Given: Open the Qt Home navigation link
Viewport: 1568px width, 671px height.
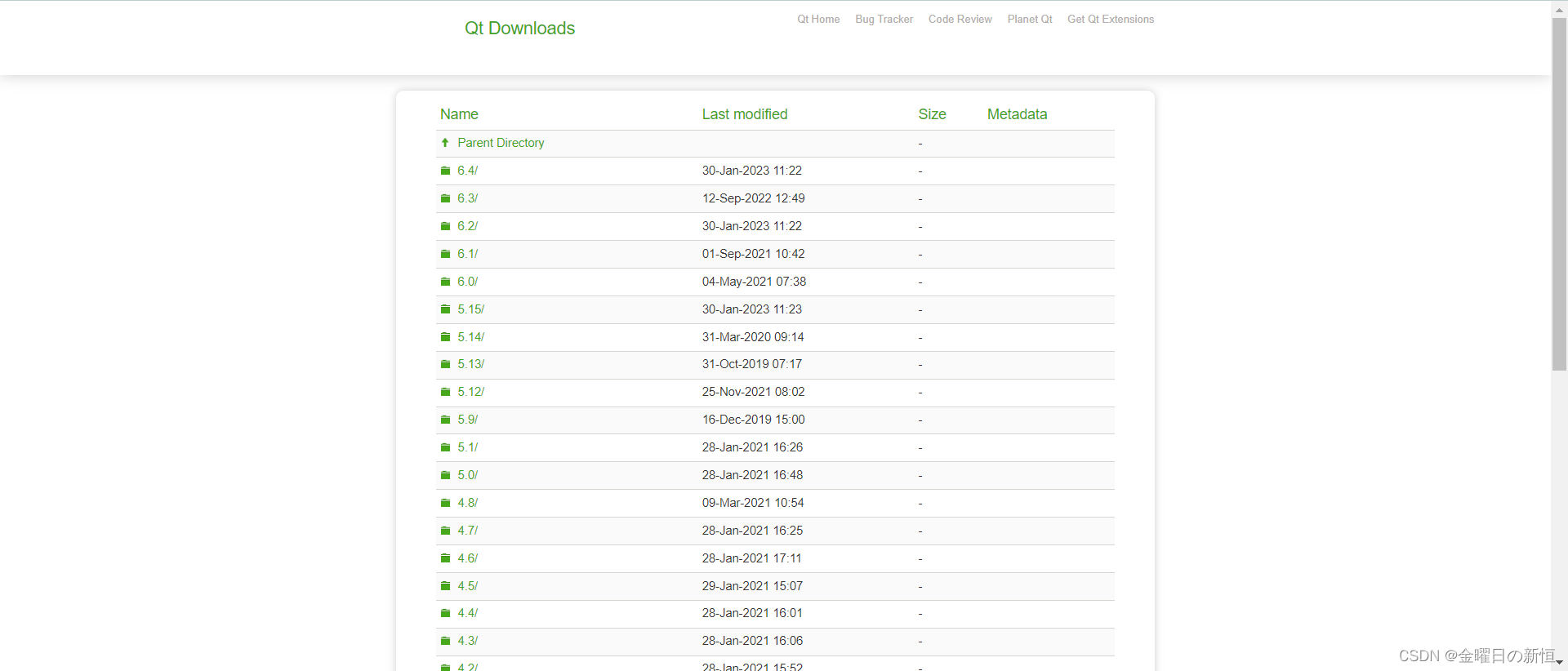Looking at the screenshot, I should click(818, 19).
